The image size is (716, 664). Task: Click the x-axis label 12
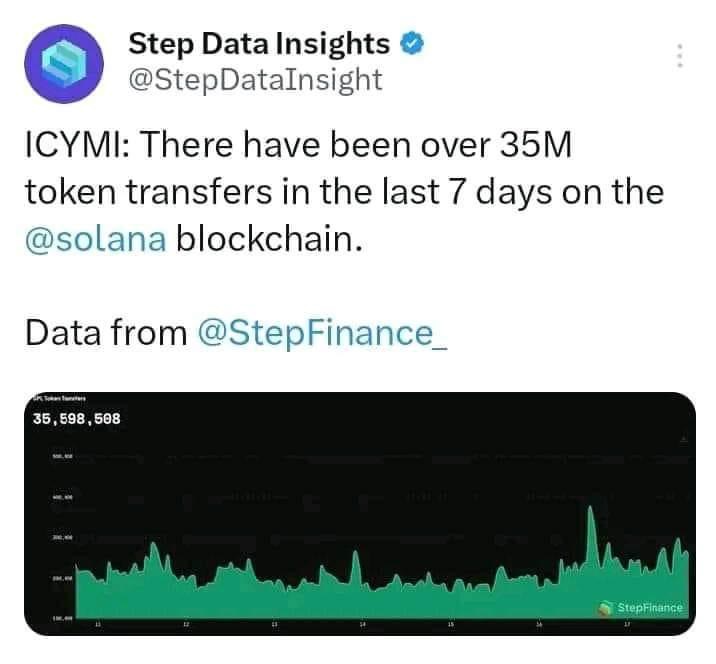pyautogui.click(x=186, y=625)
